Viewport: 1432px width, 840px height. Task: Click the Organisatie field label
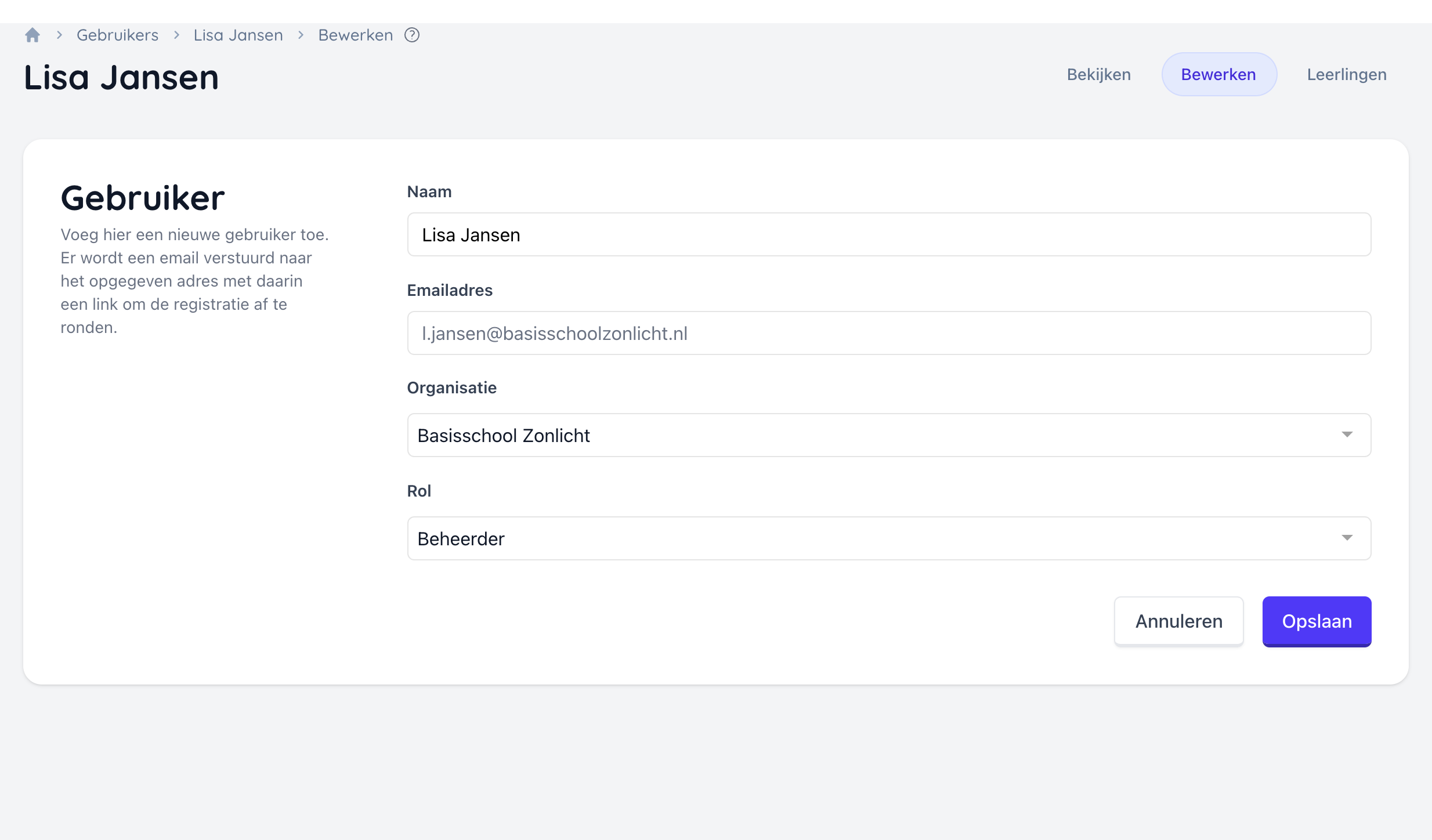point(451,388)
